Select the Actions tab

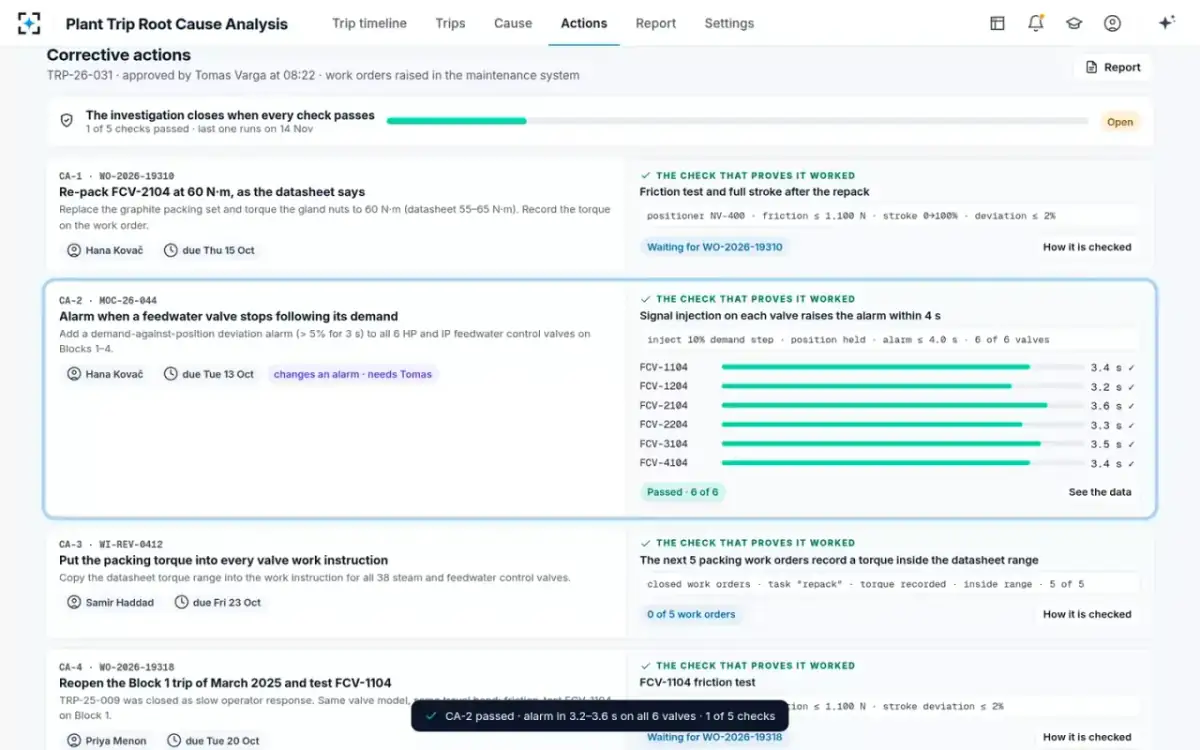click(584, 23)
